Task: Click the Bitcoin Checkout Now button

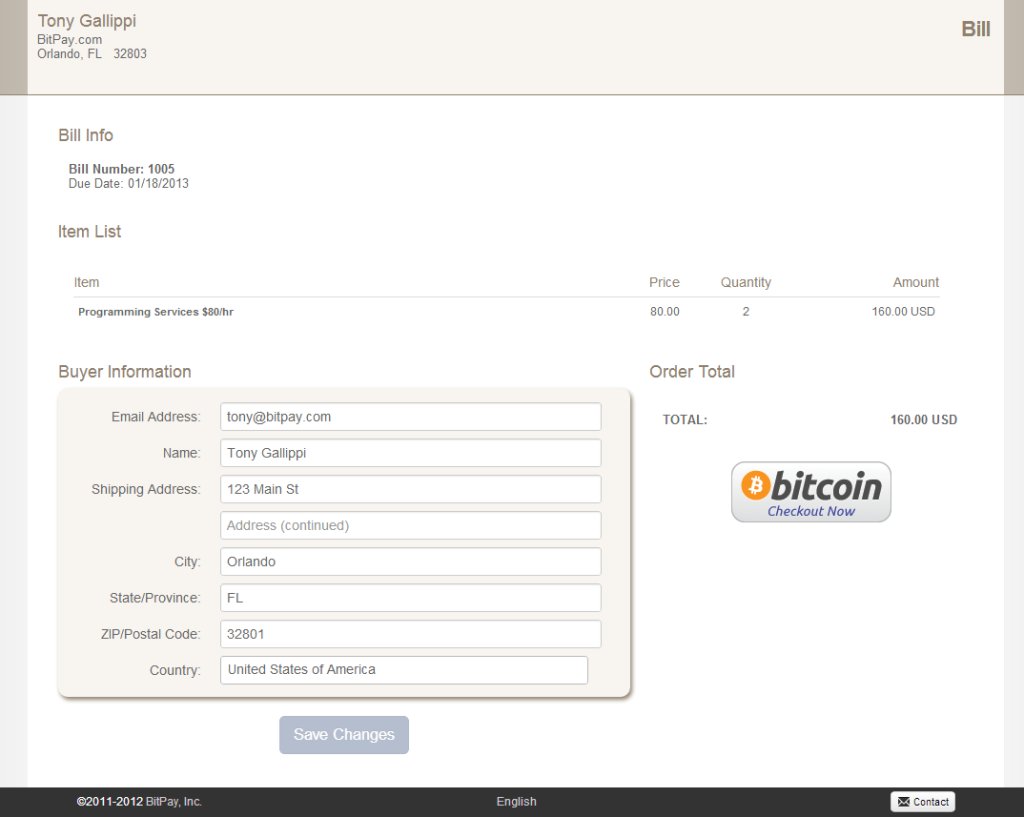Action: pyautogui.click(x=811, y=492)
